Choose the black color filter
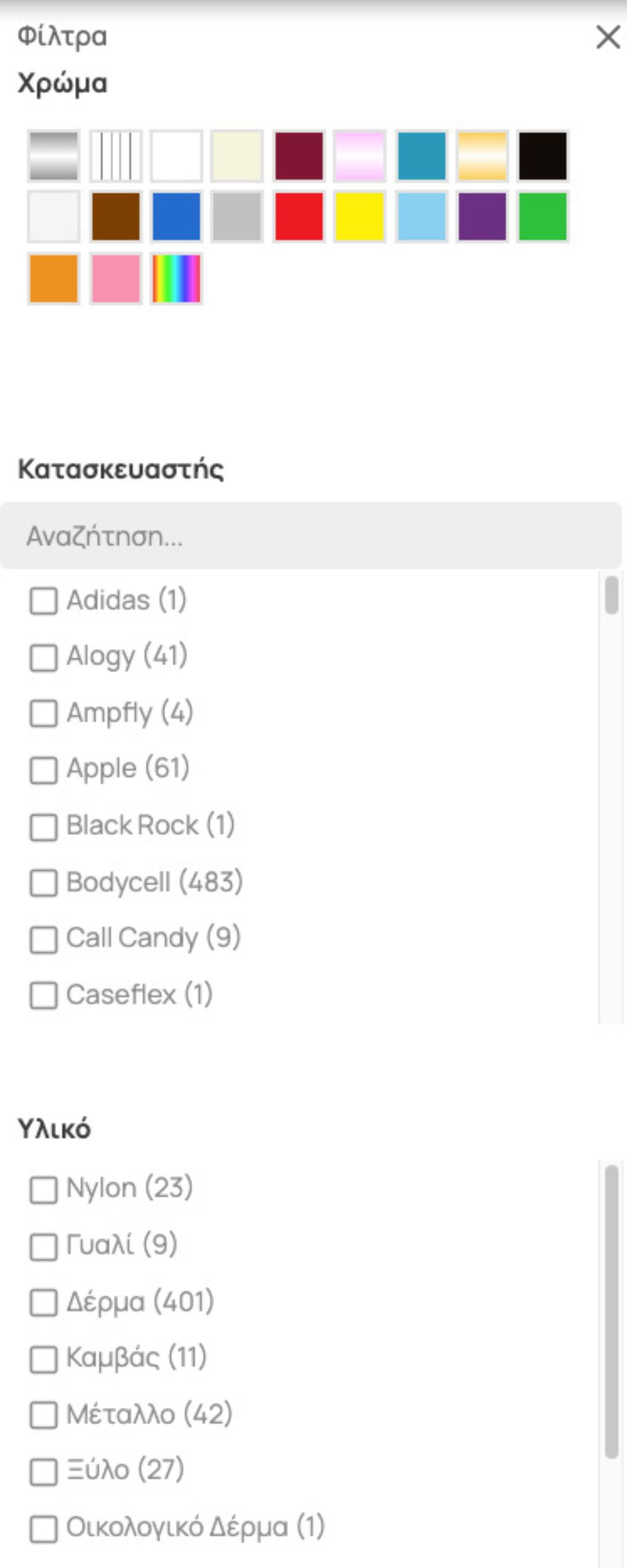This screenshot has height=1568, width=627. tap(543, 156)
